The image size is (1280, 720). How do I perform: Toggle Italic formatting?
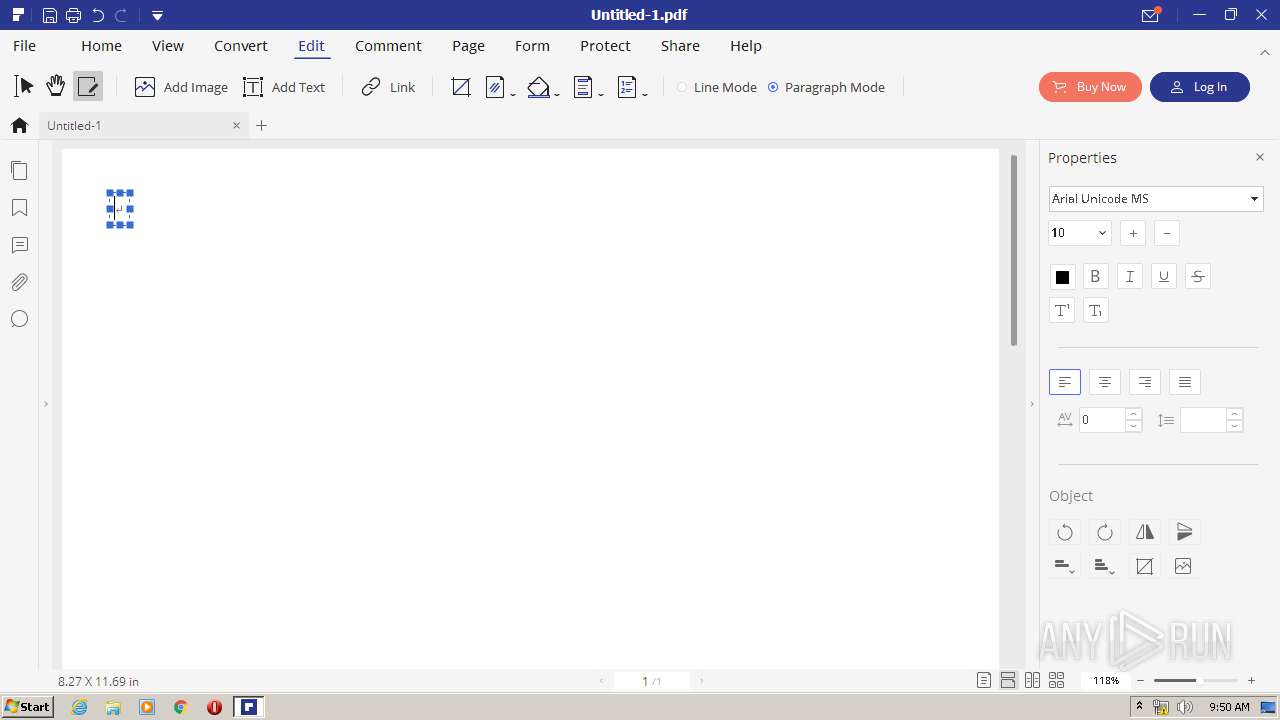(x=1129, y=277)
